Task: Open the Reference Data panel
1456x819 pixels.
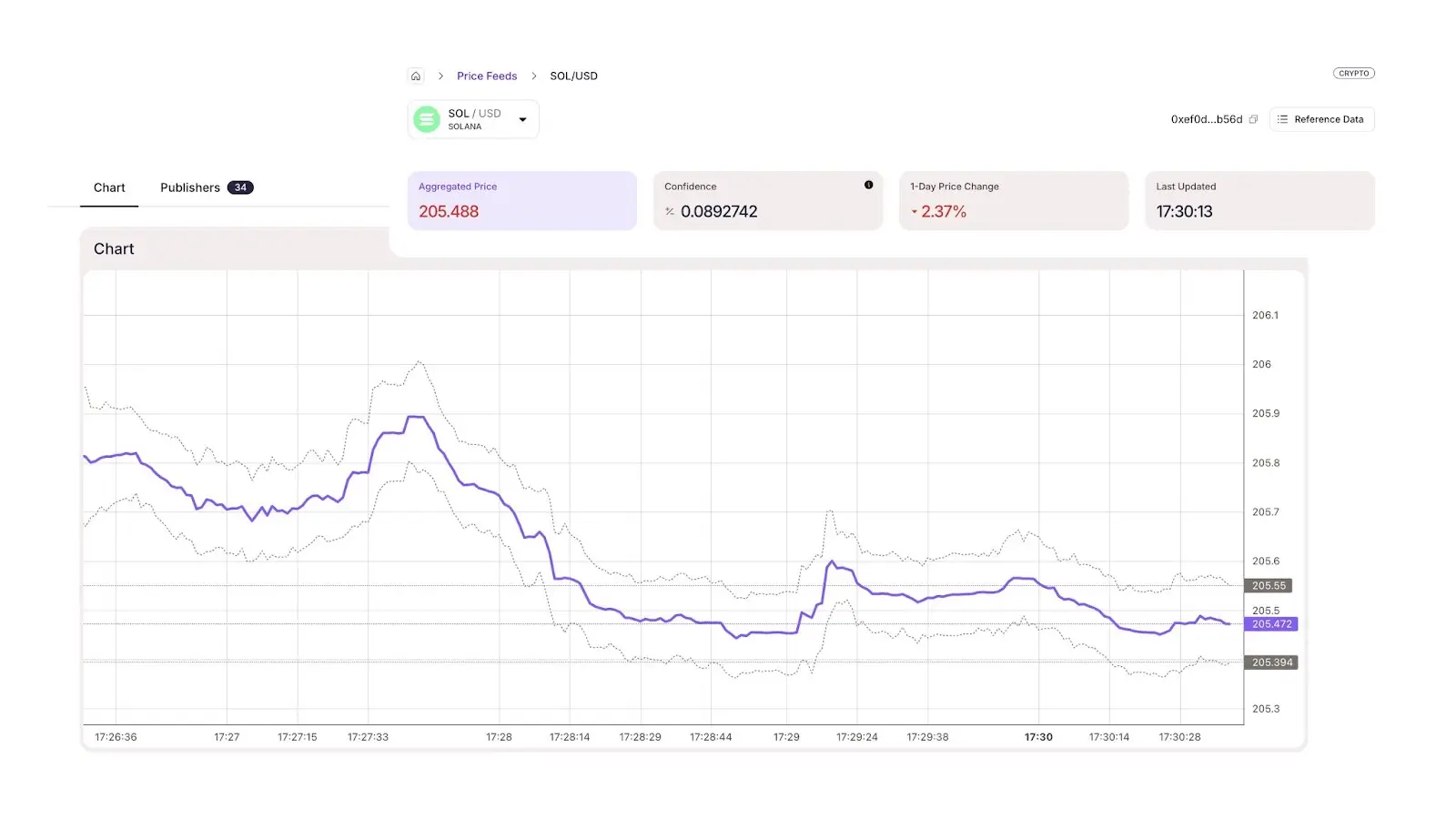Action: click(1321, 119)
